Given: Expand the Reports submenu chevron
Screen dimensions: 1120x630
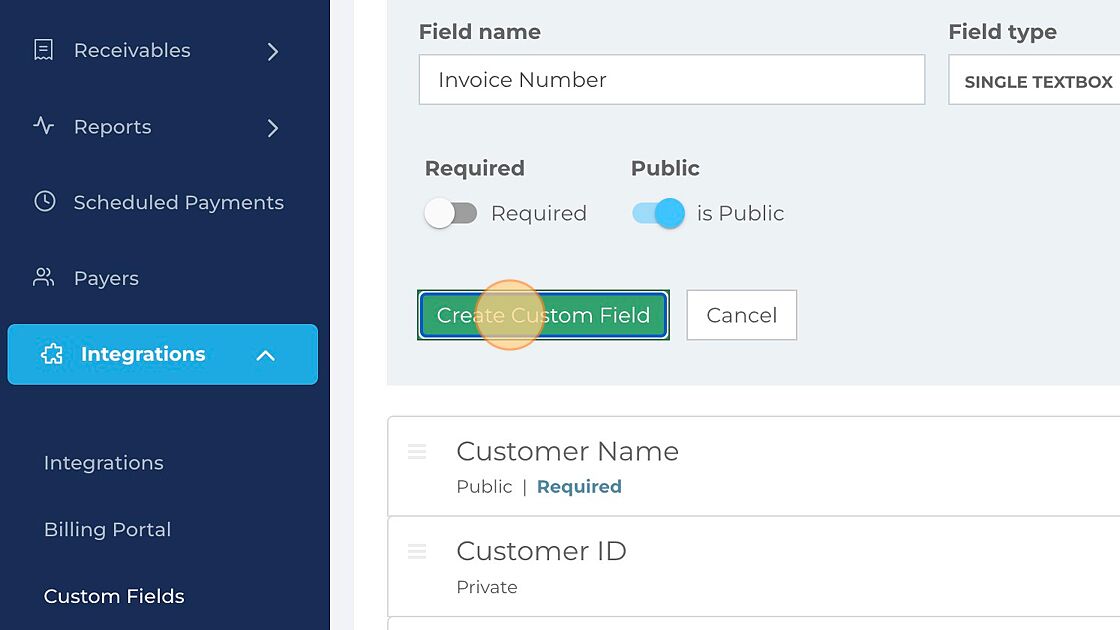Looking at the screenshot, I should pyautogui.click(x=272, y=128).
